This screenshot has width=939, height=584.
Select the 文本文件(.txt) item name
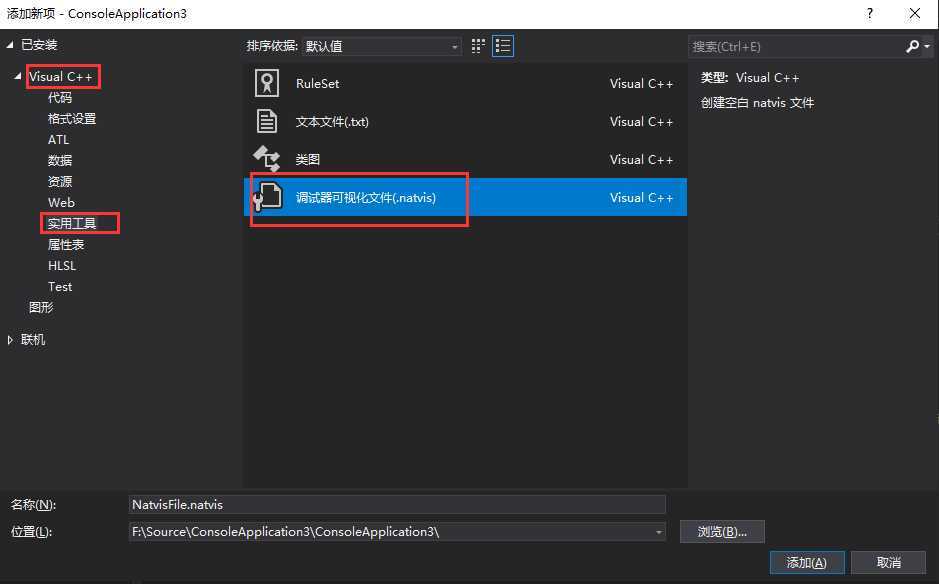pyautogui.click(x=332, y=122)
